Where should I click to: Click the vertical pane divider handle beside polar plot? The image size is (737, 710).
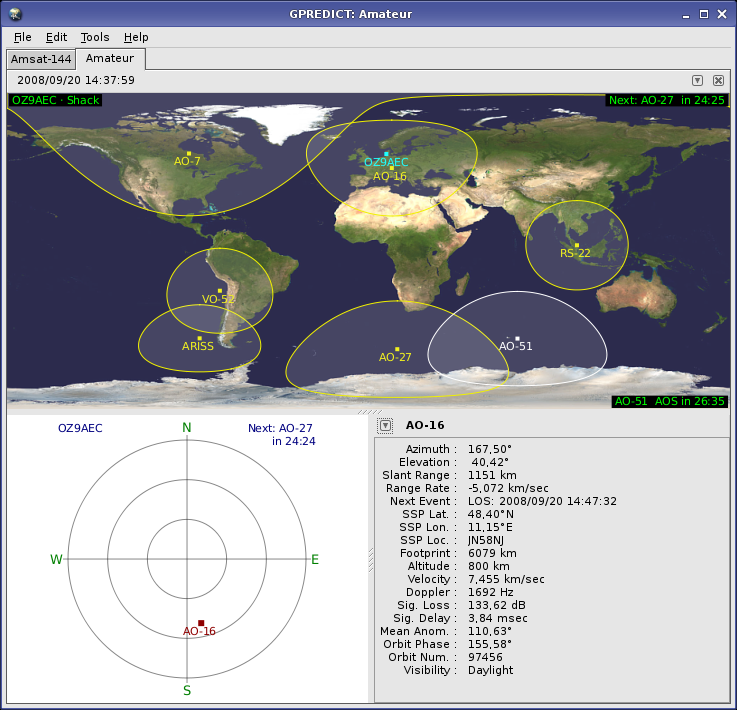pos(371,559)
